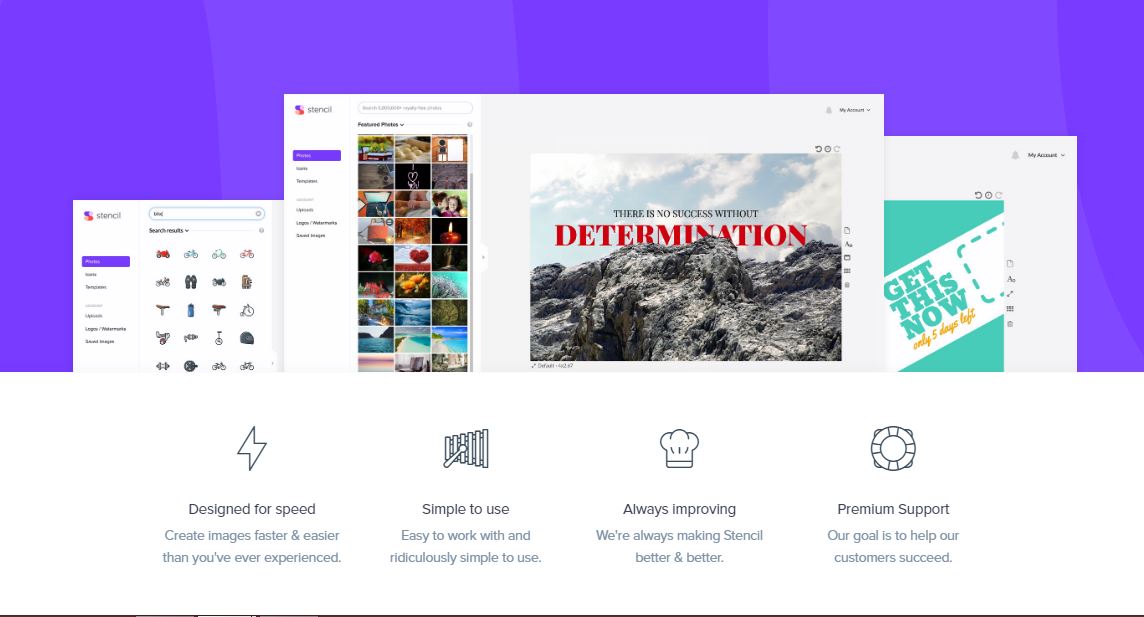
Task: Open the help icon beside Search results
Action: pyautogui.click(x=261, y=230)
